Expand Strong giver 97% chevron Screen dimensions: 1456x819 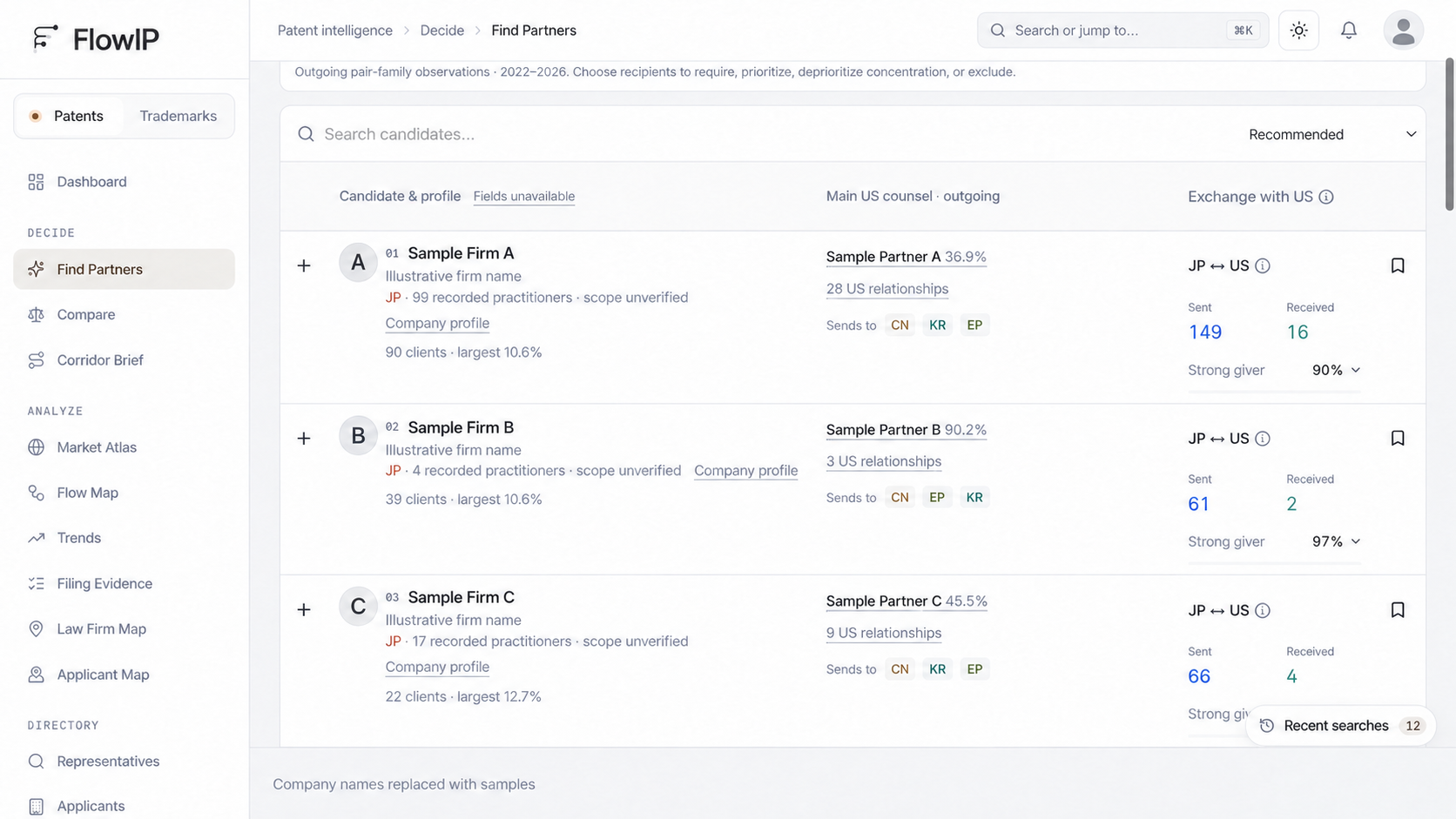coord(1355,541)
